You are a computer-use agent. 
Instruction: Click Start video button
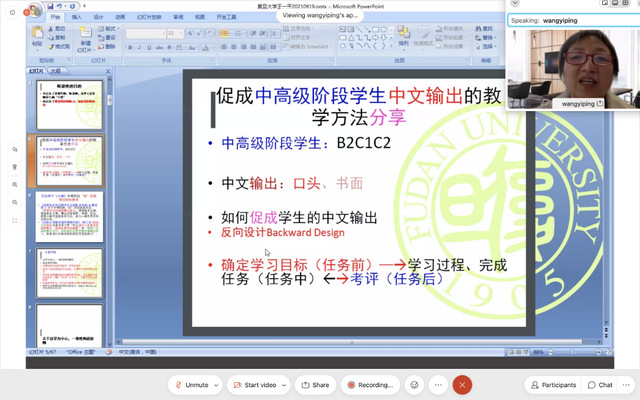click(255, 385)
